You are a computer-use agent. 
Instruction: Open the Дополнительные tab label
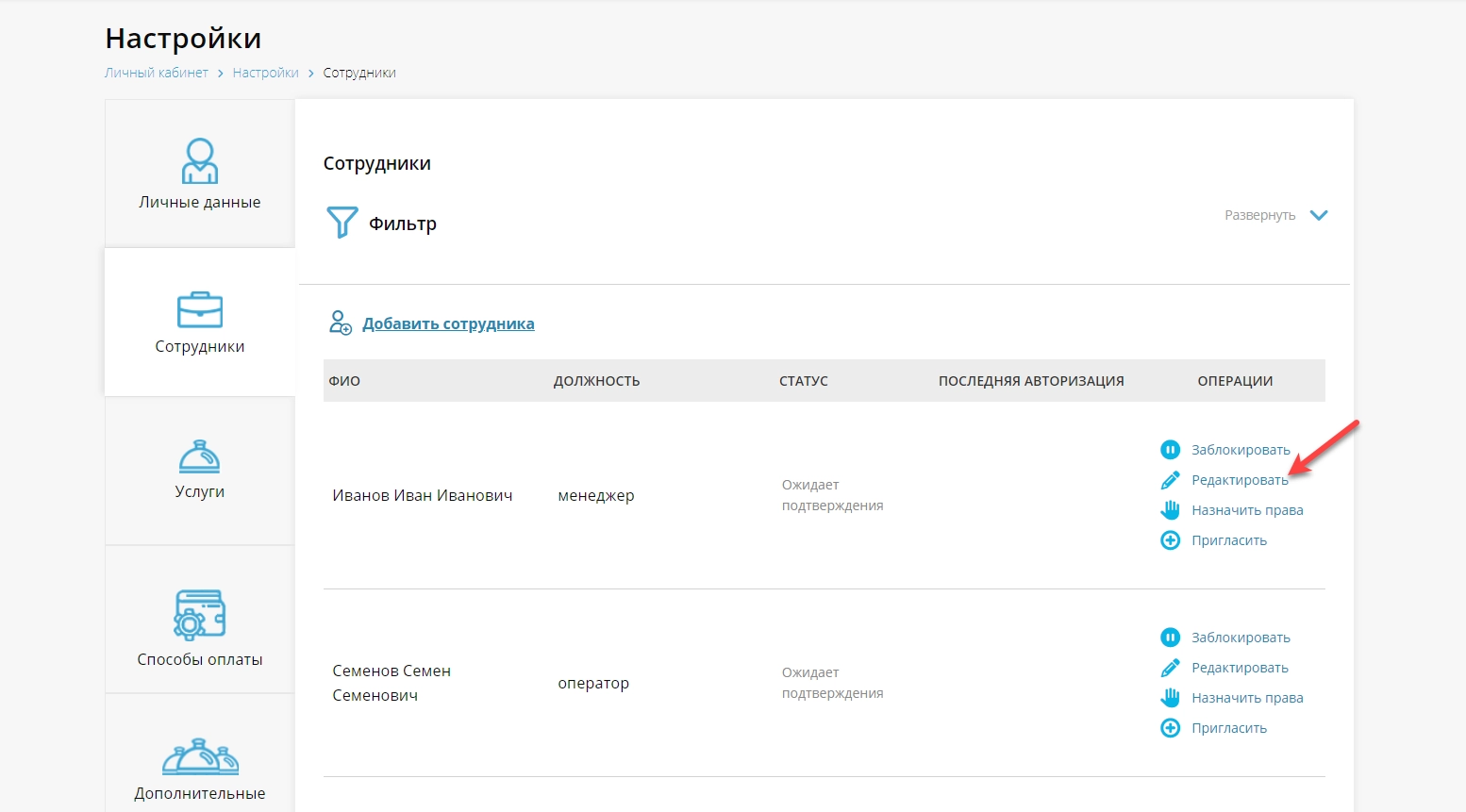tap(200, 793)
